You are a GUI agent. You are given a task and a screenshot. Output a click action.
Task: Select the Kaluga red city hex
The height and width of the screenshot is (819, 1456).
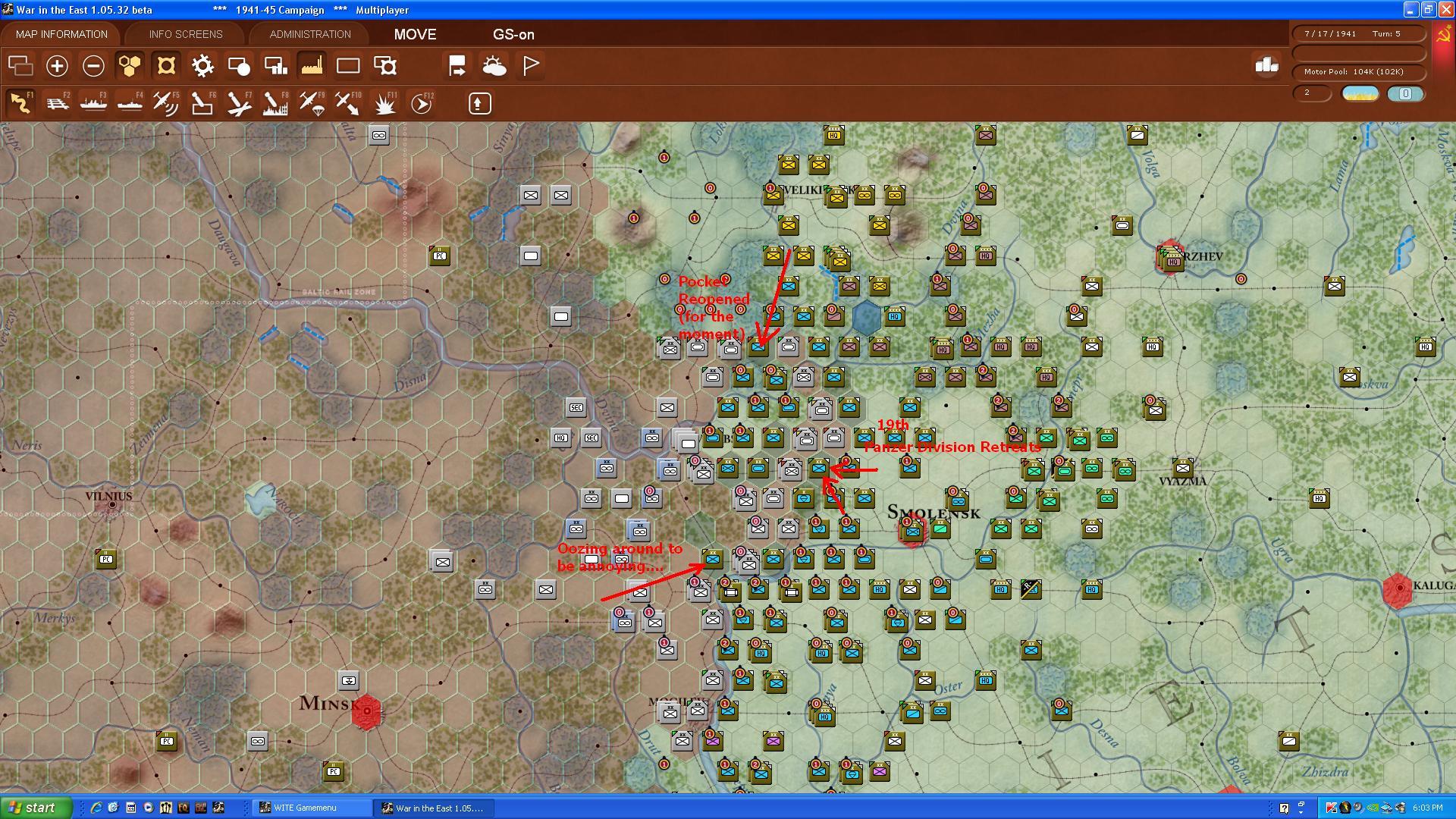[x=1398, y=589]
